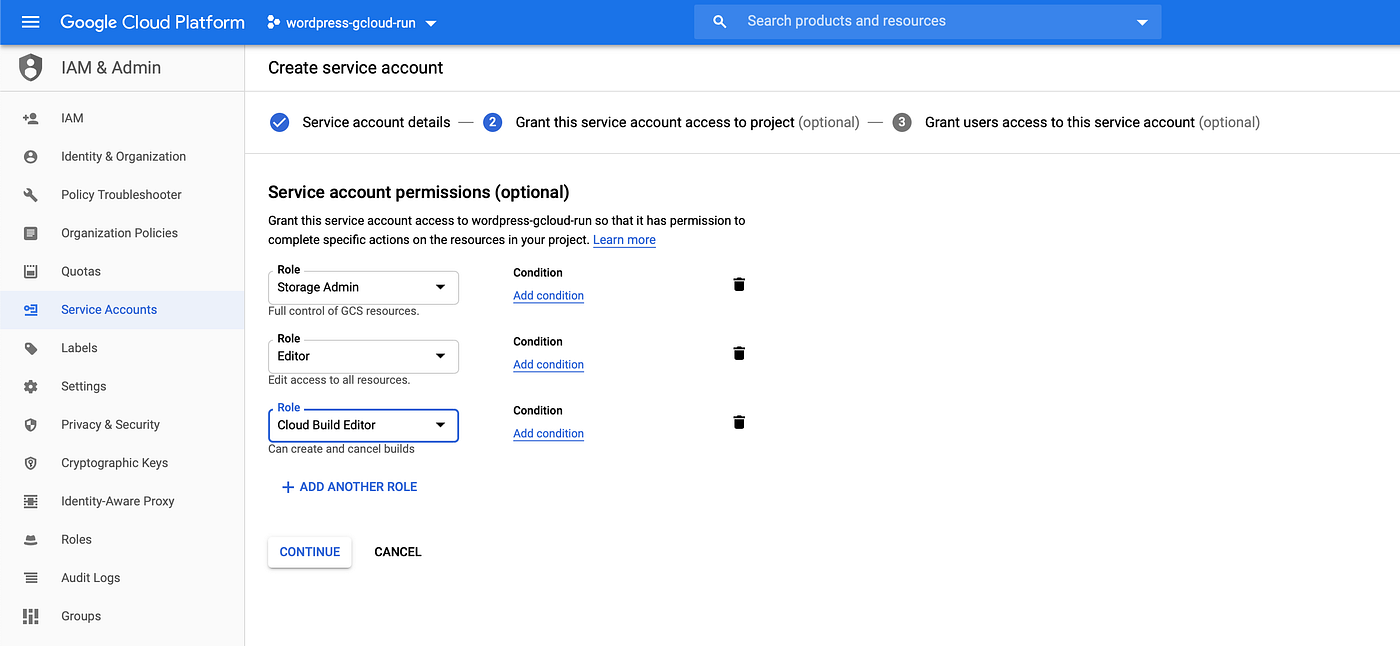The width and height of the screenshot is (1400, 646).
Task: Click the CONTINUE button
Action: [x=309, y=551]
